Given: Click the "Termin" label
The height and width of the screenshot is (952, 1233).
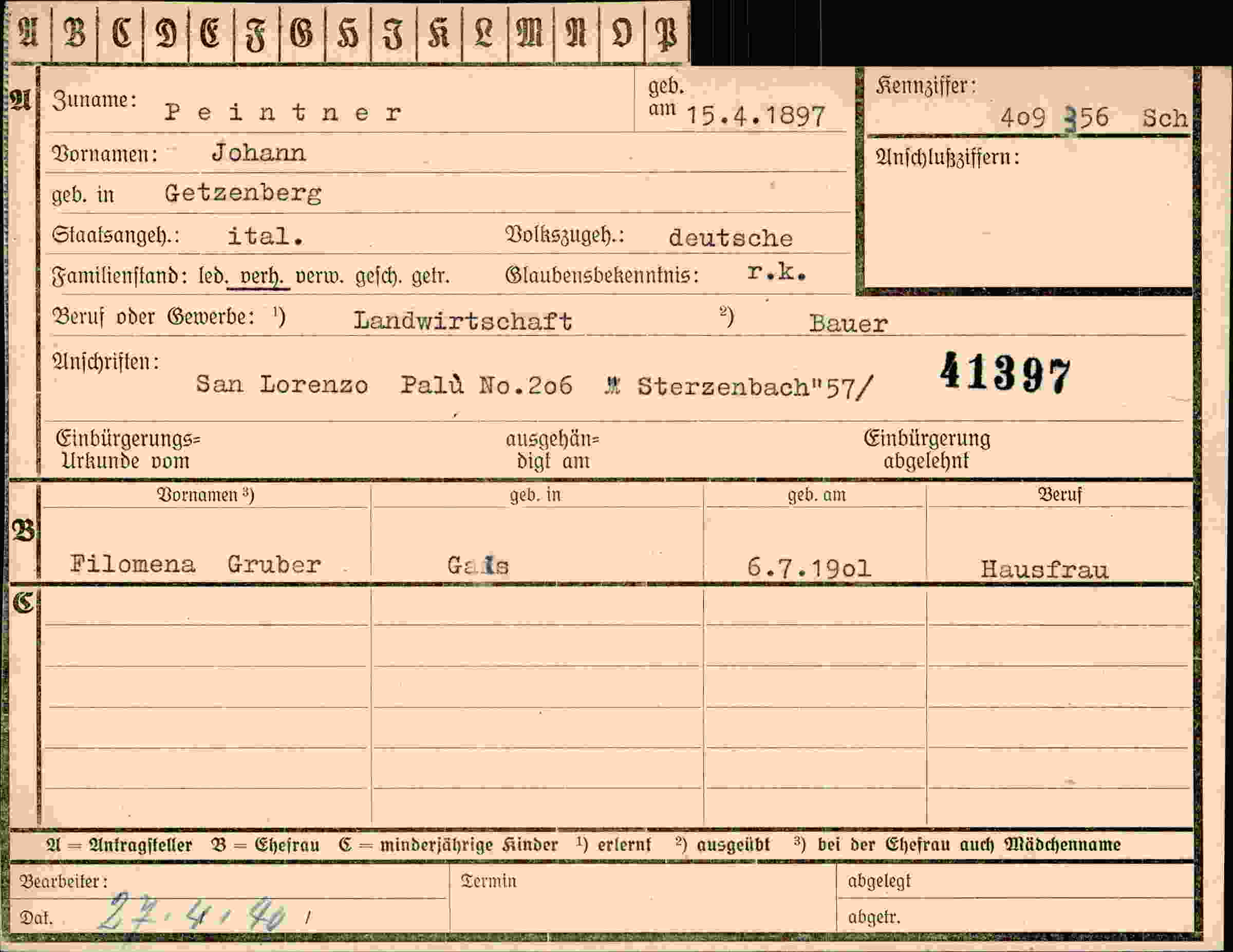Looking at the screenshot, I should [x=489, y=881].
